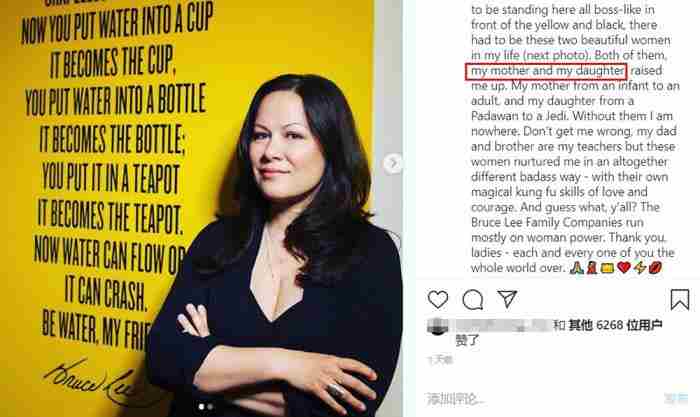
Task: Open comments via speech bubble icon
Action: [x=473, y=300]
